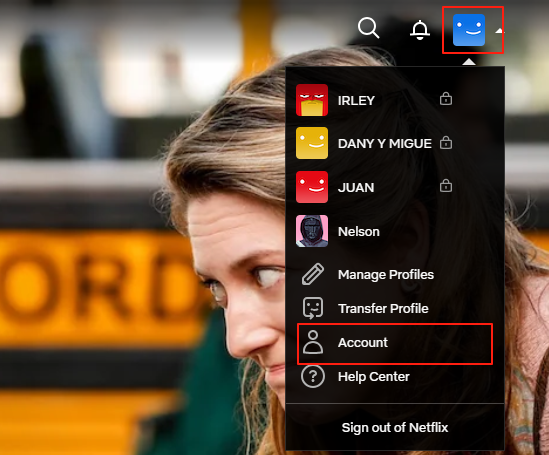Click Nelson's masked figure avatar
The height and width of the screenshot is (455, 549).
pyautogui.click(x=312, y=231)
